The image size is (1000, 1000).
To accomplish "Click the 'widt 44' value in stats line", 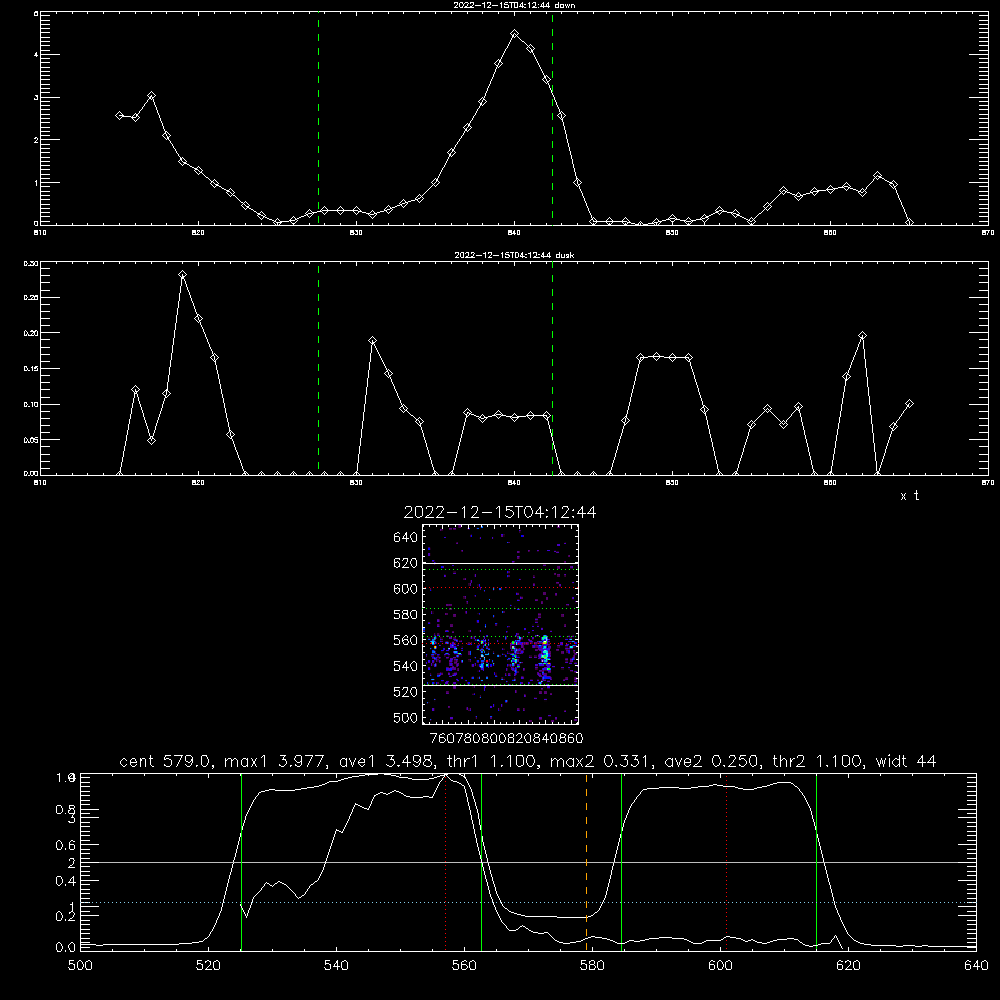I will (906, 761).
